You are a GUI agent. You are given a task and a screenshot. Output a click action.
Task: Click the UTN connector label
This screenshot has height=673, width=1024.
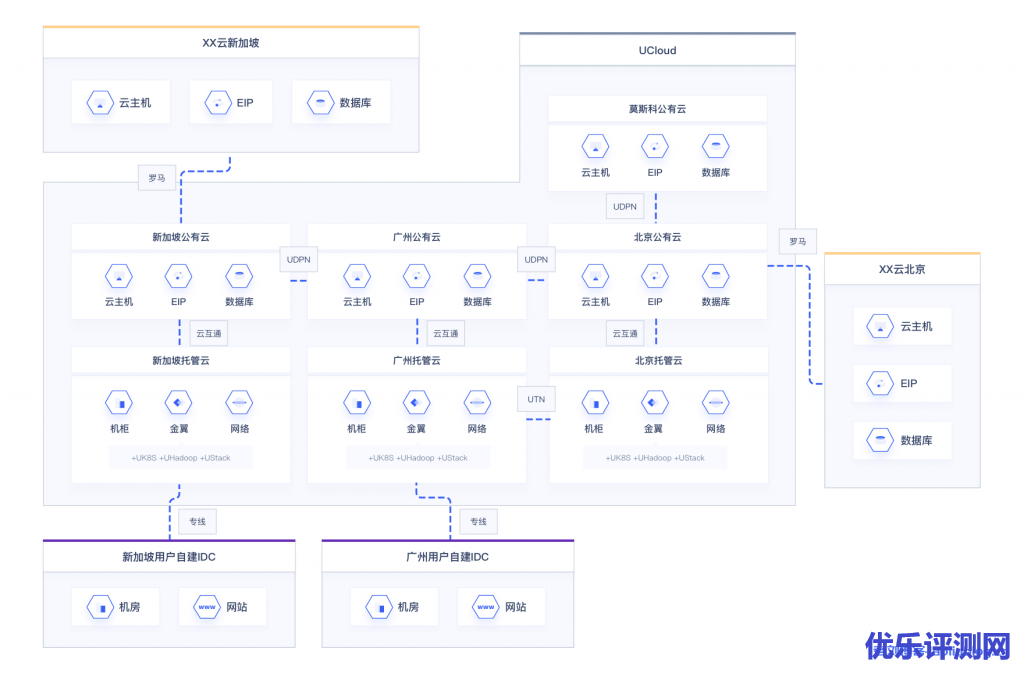(x=537, y=399)
